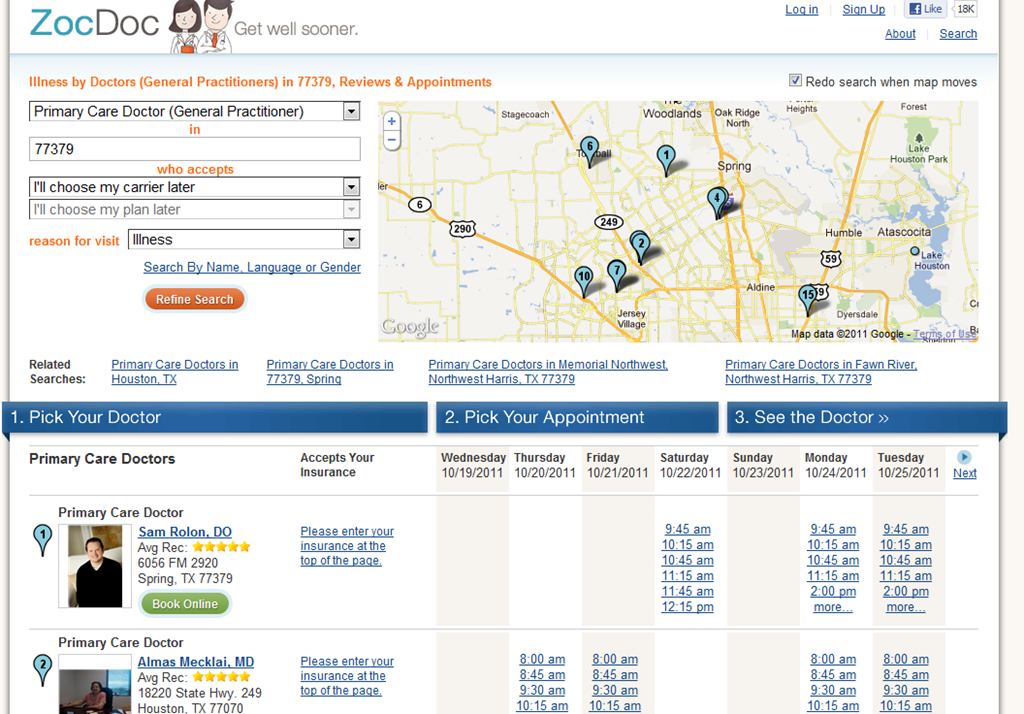Show more Tuesday slots for Sam Rolon

905,607
